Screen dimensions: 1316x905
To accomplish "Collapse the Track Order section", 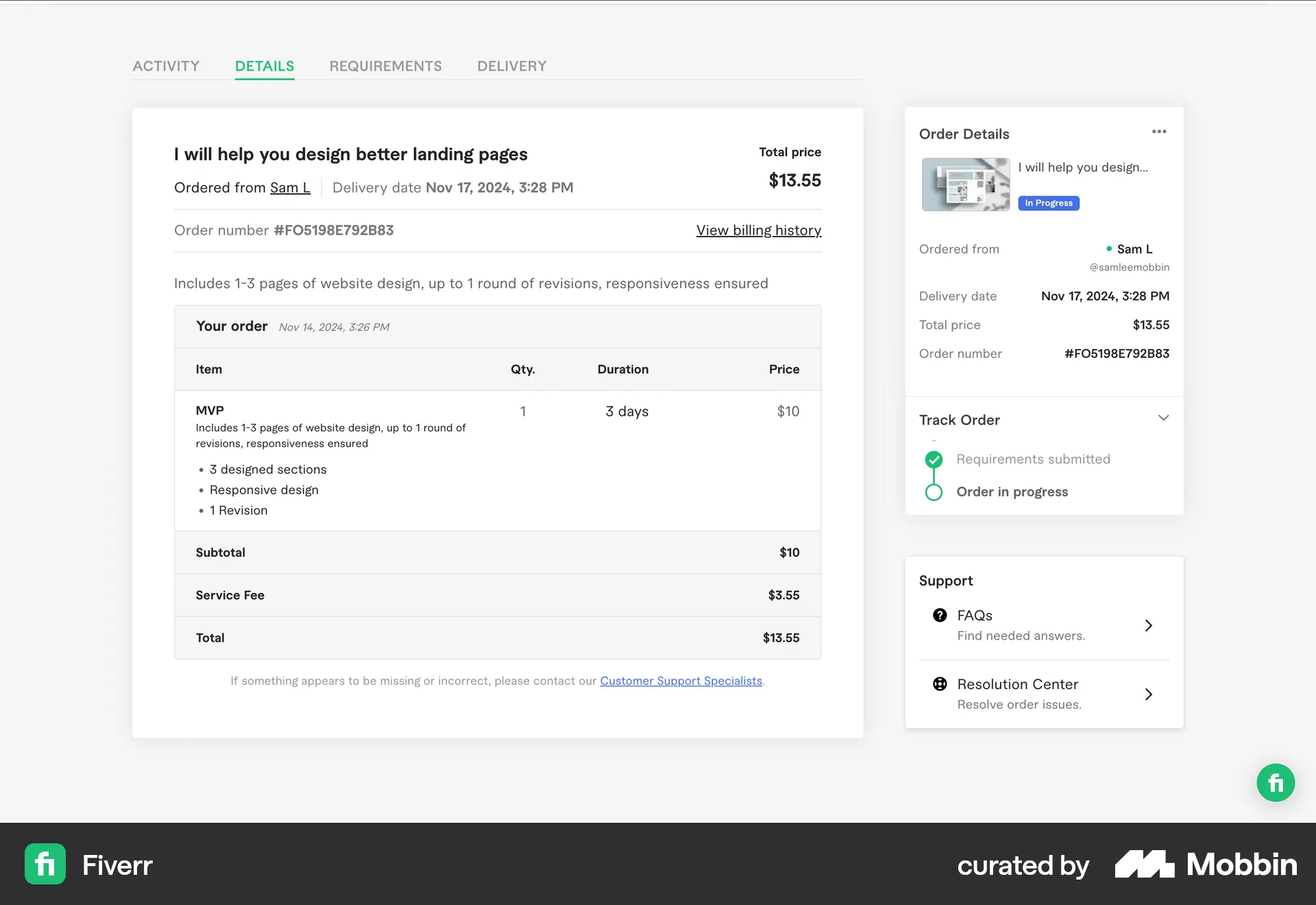I will coord(1163,418).
